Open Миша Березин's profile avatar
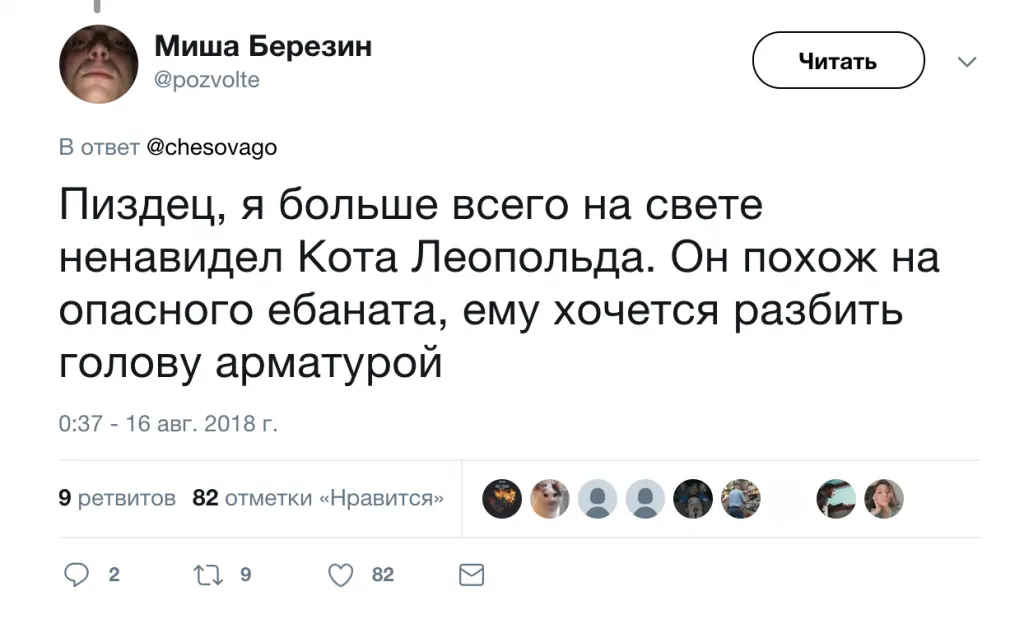 pos(98,64)
